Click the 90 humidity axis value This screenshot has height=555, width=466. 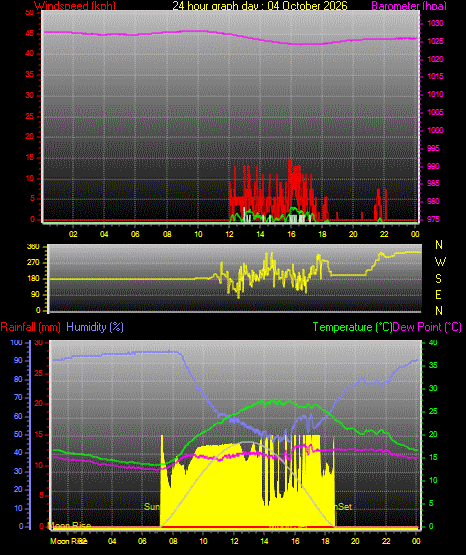(x=18, y=361)
